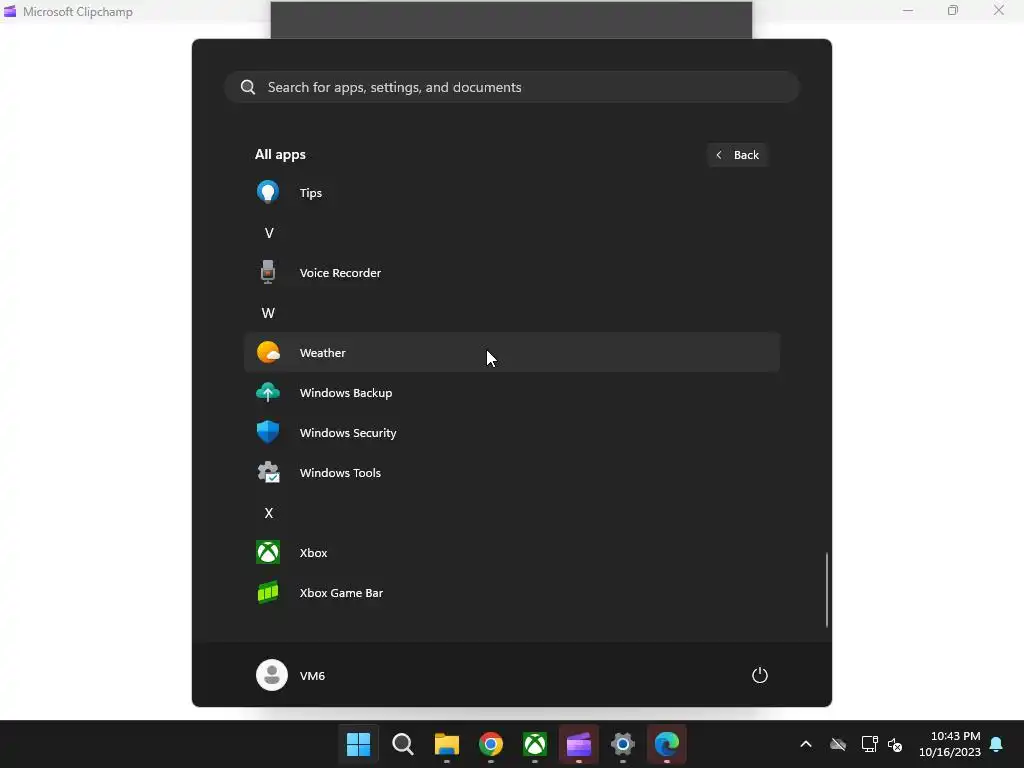Launch Xbox from the All apps list icon
This screenshot has width=1024, height=768.
pos(268,552)
